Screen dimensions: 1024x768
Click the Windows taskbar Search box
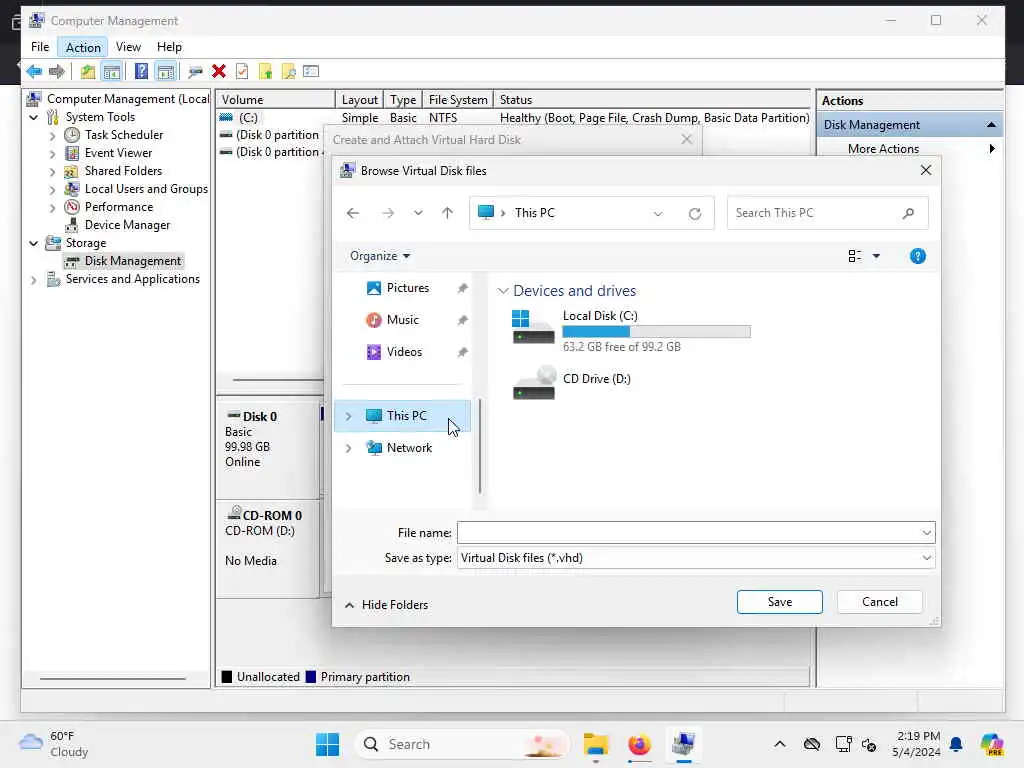click(462, 744)
